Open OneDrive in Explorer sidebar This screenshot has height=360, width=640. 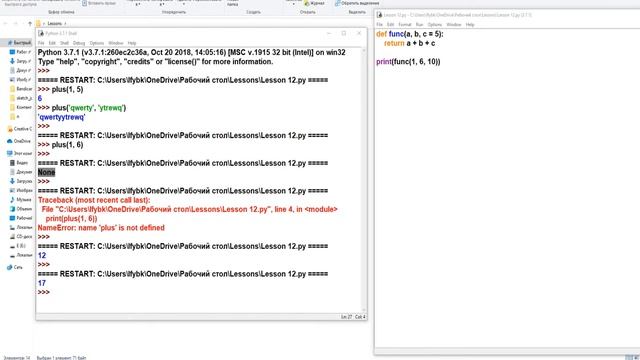tap(19, 141)
